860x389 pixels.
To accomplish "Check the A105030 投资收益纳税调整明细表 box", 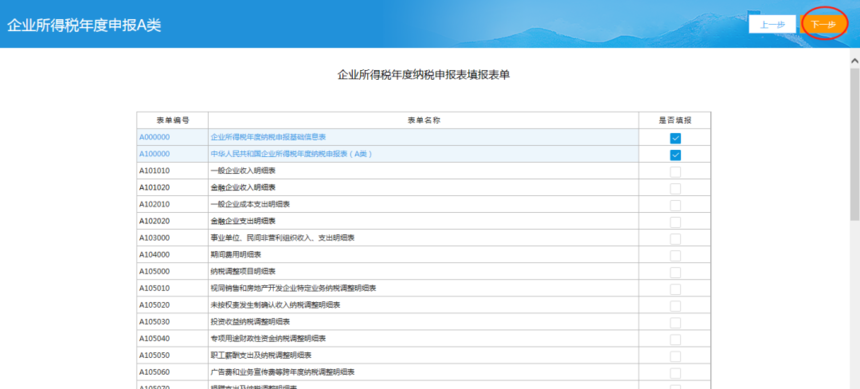I will [675, 323].
